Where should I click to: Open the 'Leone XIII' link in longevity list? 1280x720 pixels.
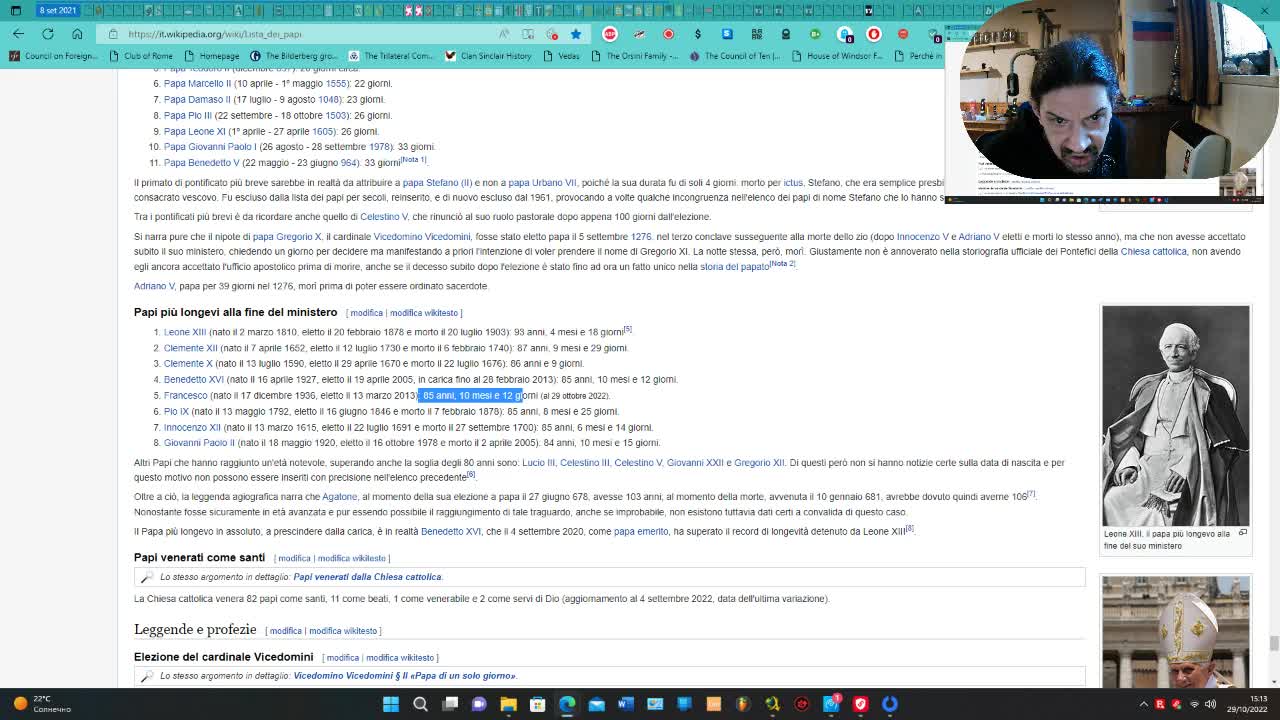tap(185, 332)
